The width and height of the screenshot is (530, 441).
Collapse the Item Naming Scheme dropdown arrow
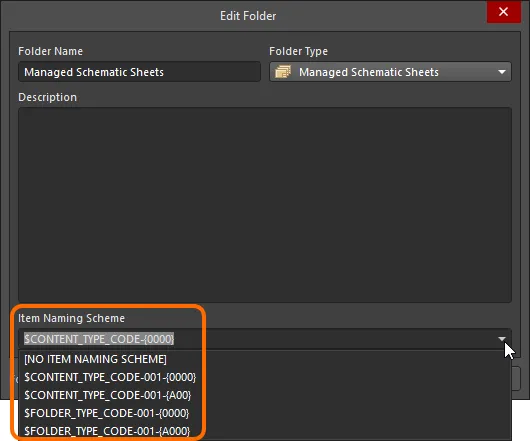click(x=502, y=339)
